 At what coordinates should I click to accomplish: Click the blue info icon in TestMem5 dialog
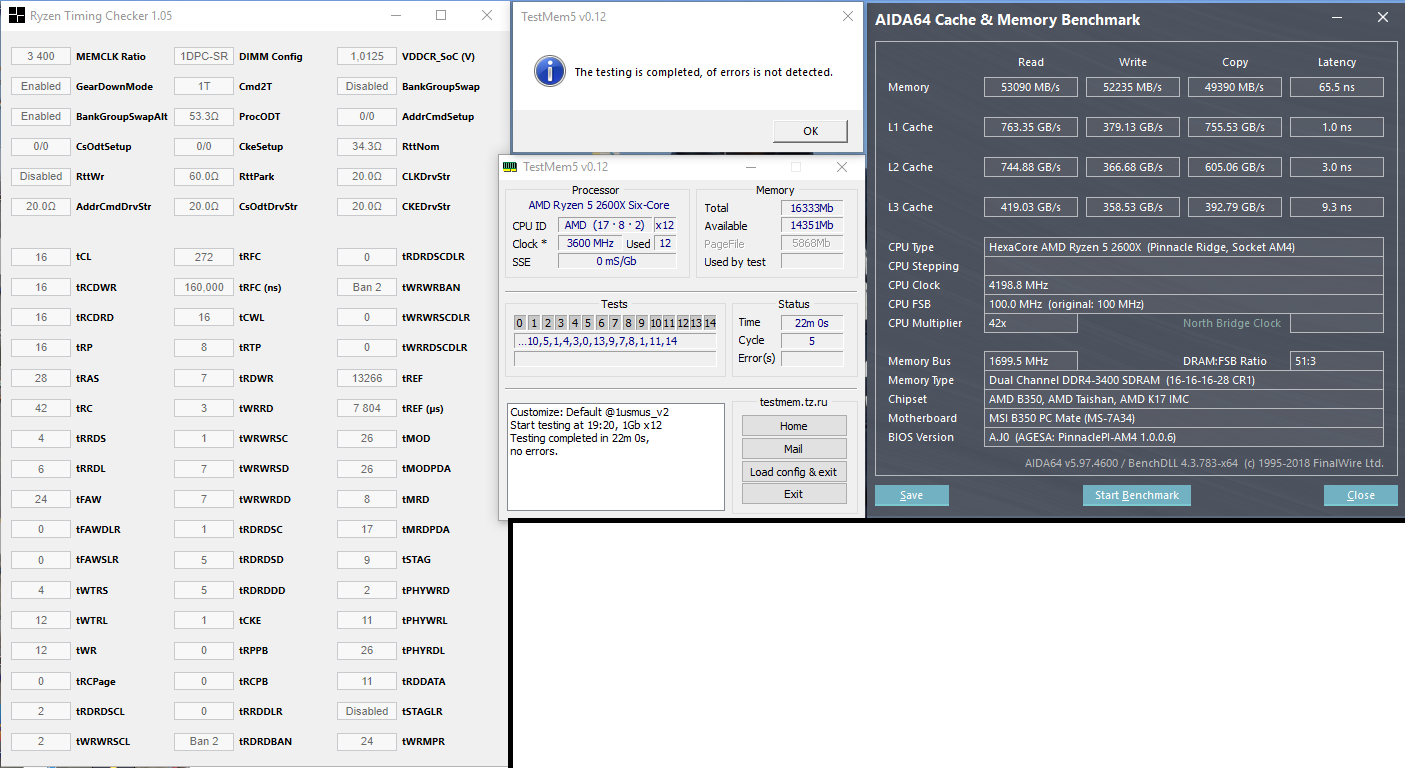pos(548,71)
